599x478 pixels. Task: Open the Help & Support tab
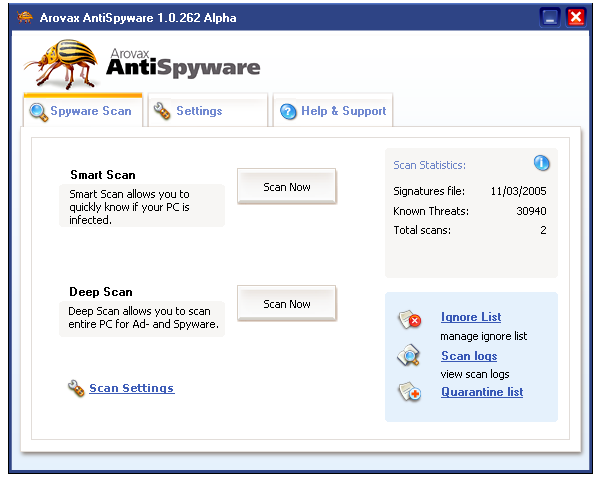click(x=333, y=111)
